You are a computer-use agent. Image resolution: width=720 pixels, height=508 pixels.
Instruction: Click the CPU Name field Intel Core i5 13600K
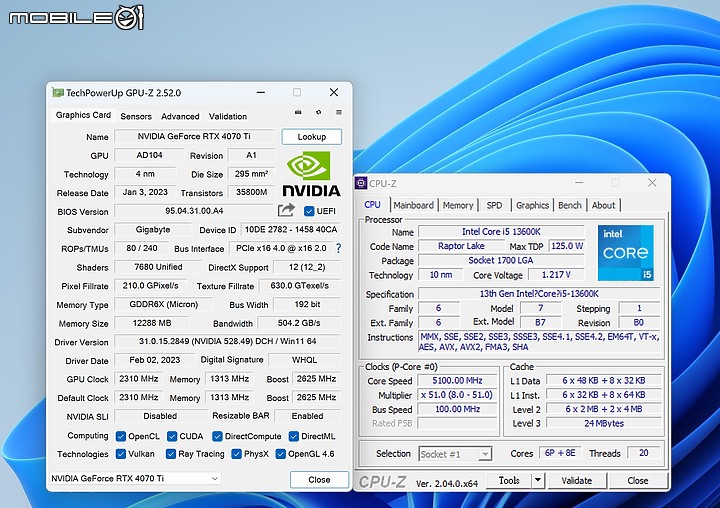pos(501,232)
